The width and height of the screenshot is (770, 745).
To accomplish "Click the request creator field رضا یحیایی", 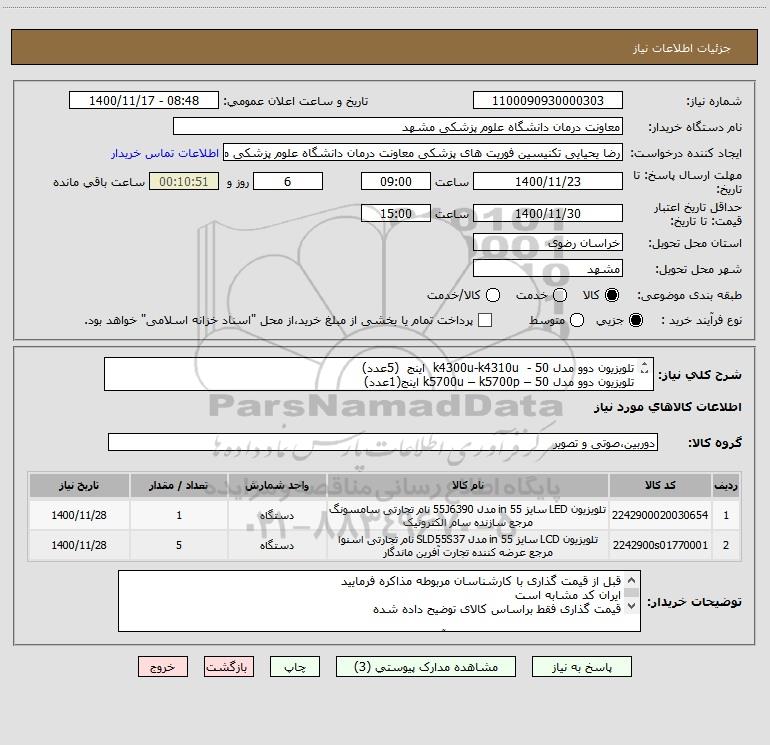I will pos(423,153).
